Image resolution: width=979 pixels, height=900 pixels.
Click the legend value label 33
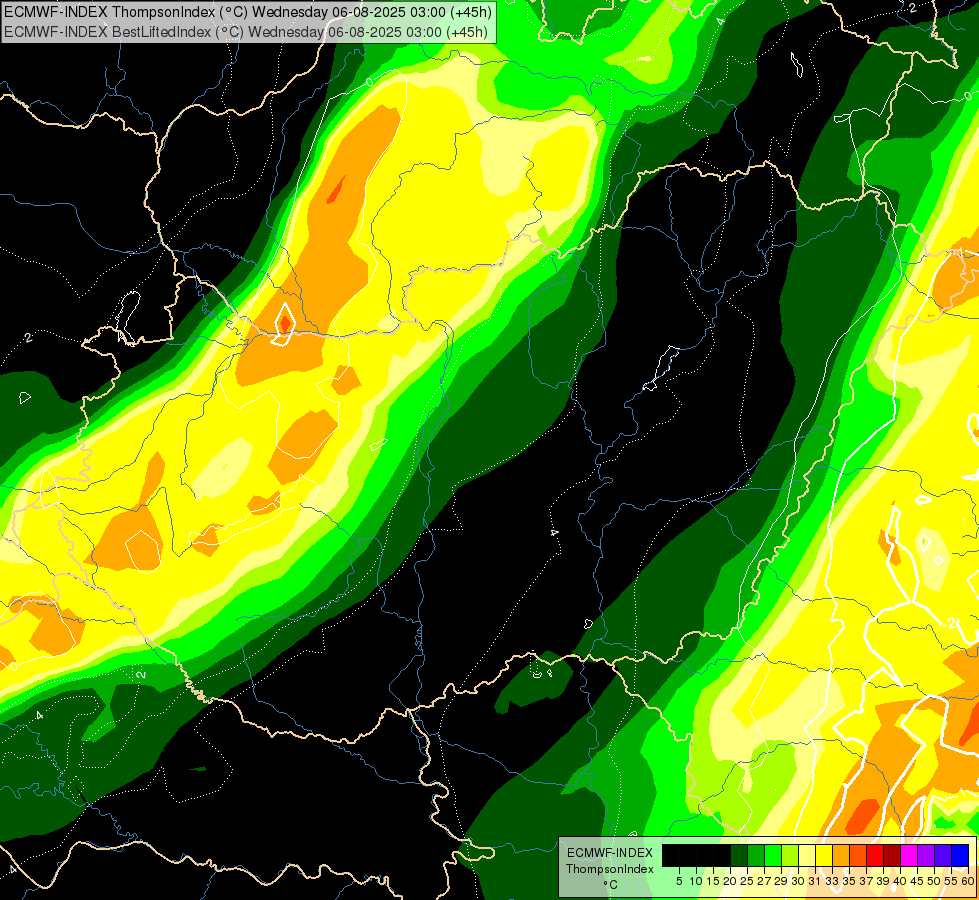(x=832, y=881)
